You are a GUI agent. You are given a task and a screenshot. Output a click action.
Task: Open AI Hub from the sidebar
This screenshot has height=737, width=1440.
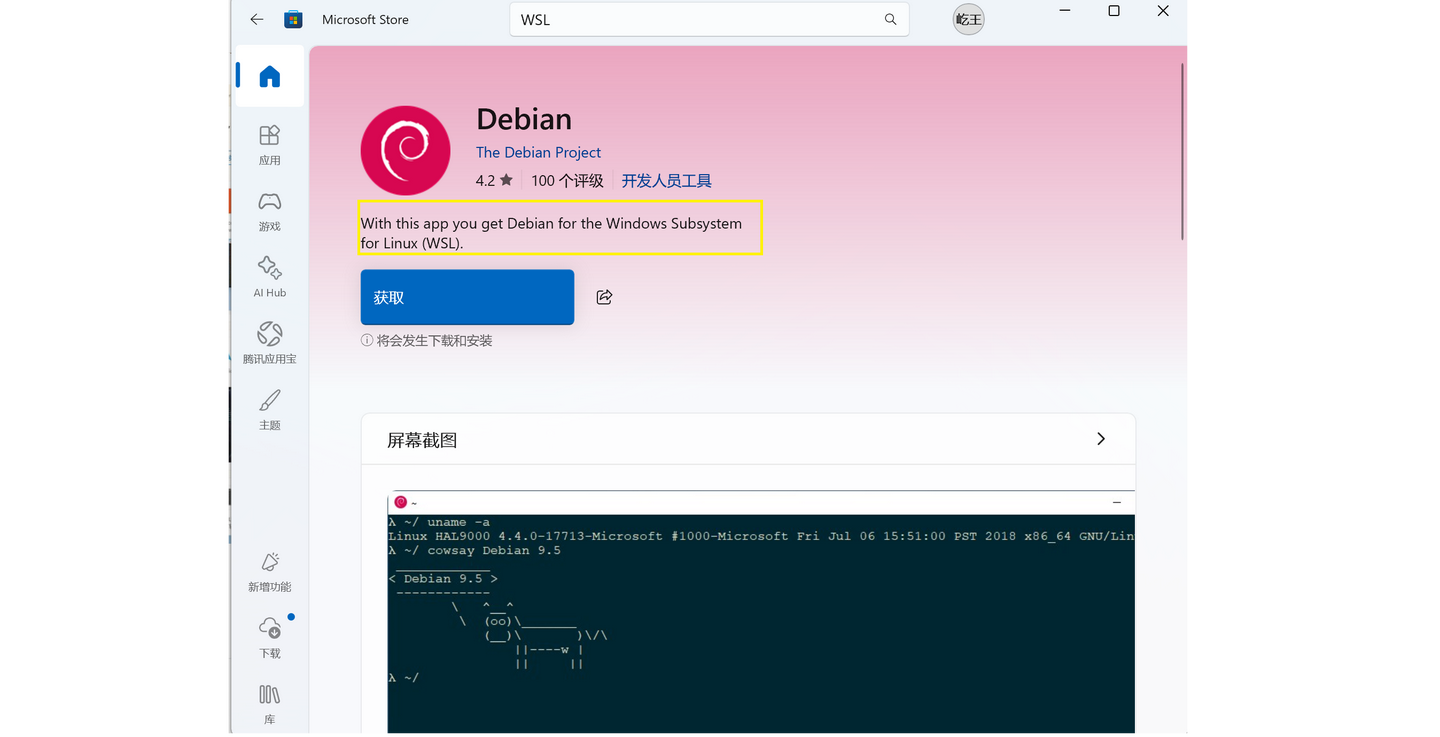pyautogui.click(x=270, y=277)
